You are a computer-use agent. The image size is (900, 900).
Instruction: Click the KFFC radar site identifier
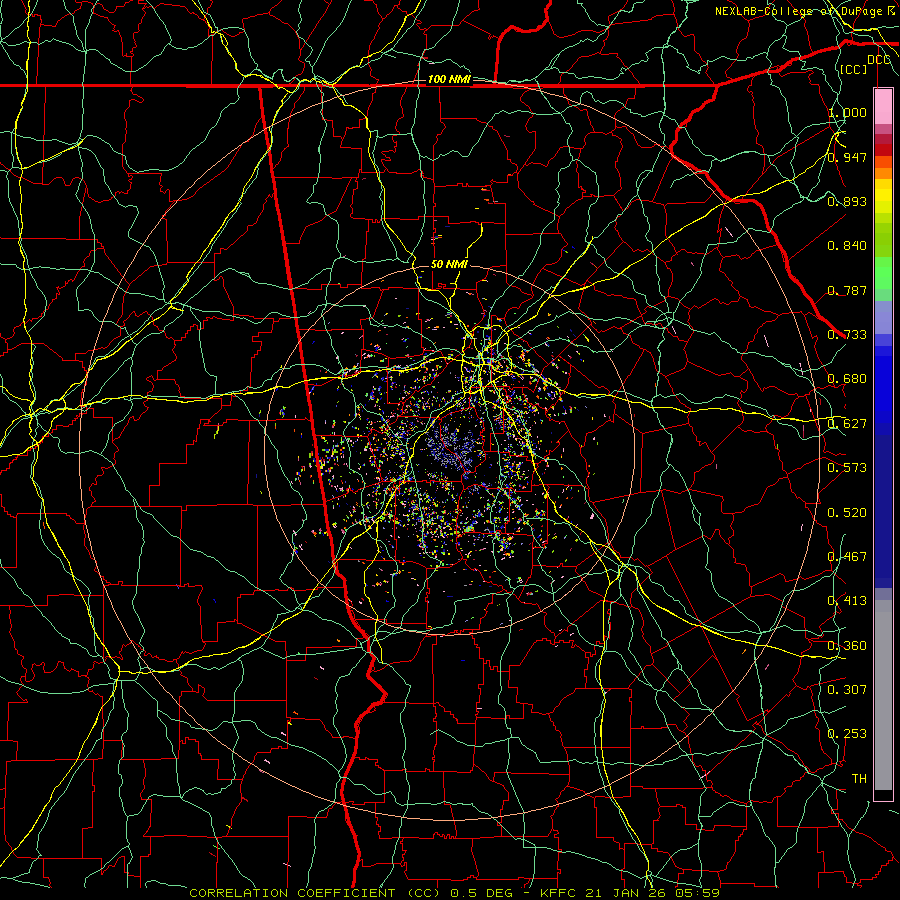[558, 893]
